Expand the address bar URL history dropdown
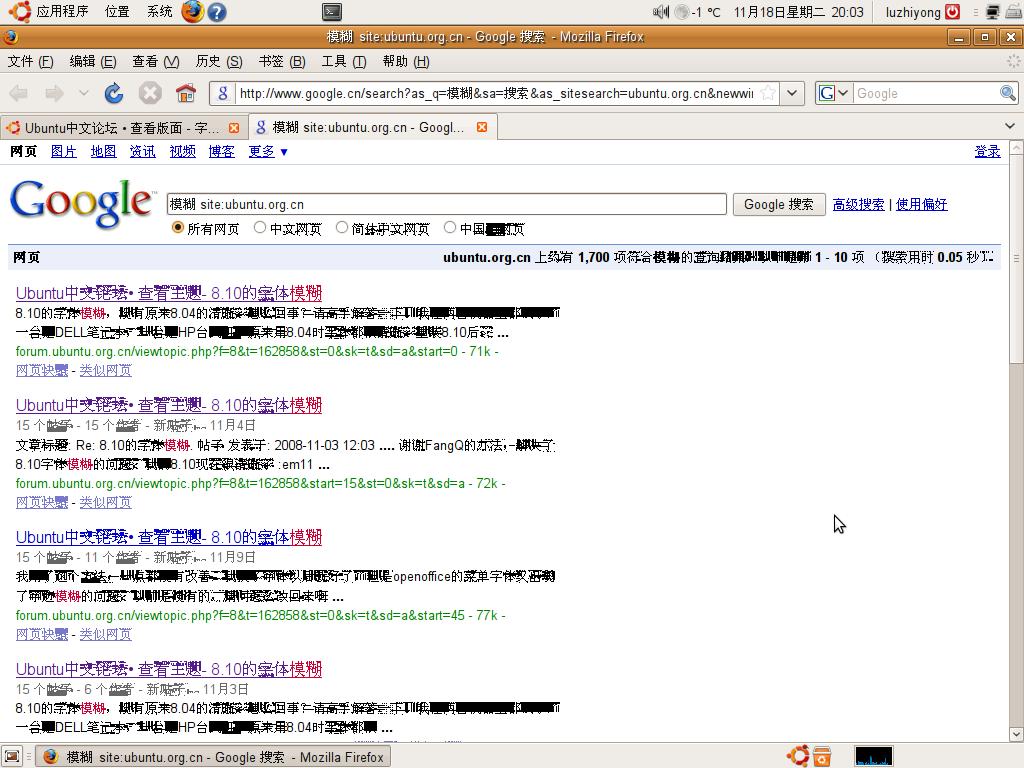Viewport: 1024px width, 768px height. (x=792, y=93)
